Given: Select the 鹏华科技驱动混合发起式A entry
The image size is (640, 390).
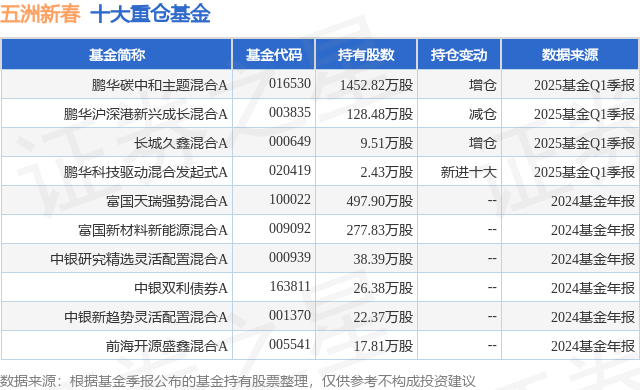Looking at the screenshot, I should (145, 172).
